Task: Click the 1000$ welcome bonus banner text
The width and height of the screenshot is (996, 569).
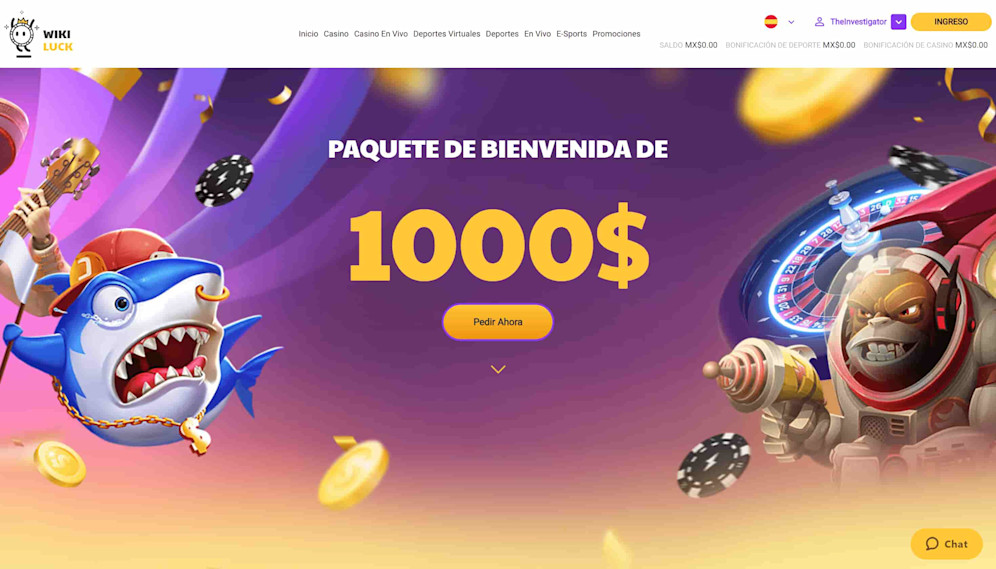Action: 499,244
